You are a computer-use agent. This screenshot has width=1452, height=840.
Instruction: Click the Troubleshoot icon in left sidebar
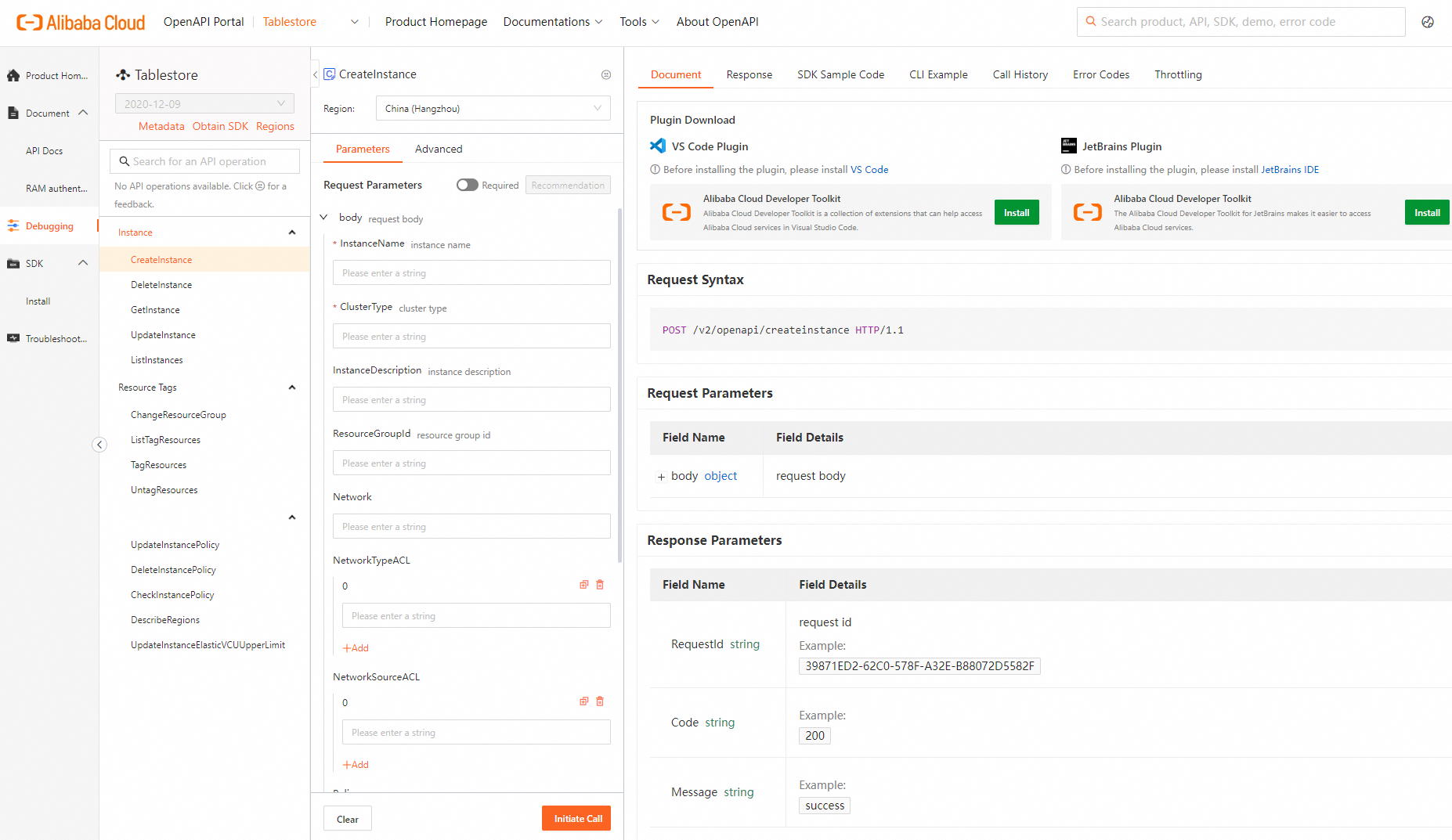pos(13,339)
